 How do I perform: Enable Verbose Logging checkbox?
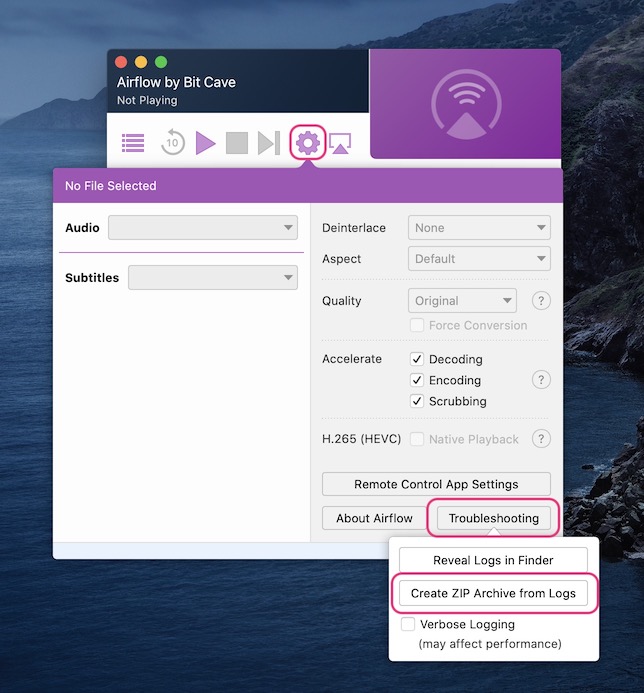pos(408,624)
